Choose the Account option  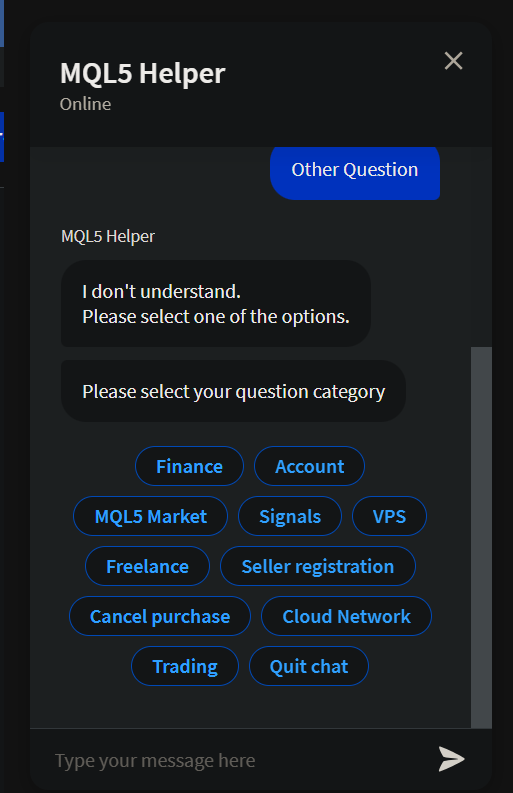tap(309, 466)
